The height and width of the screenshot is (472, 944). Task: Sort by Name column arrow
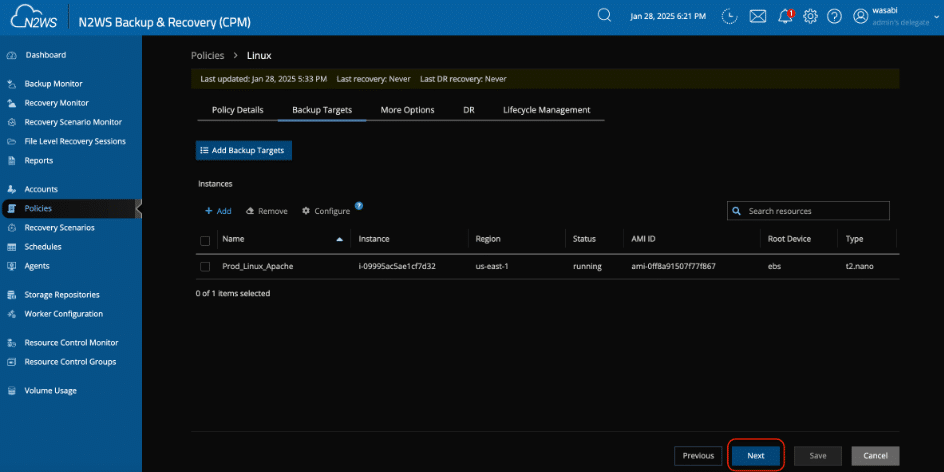(340, 240)
